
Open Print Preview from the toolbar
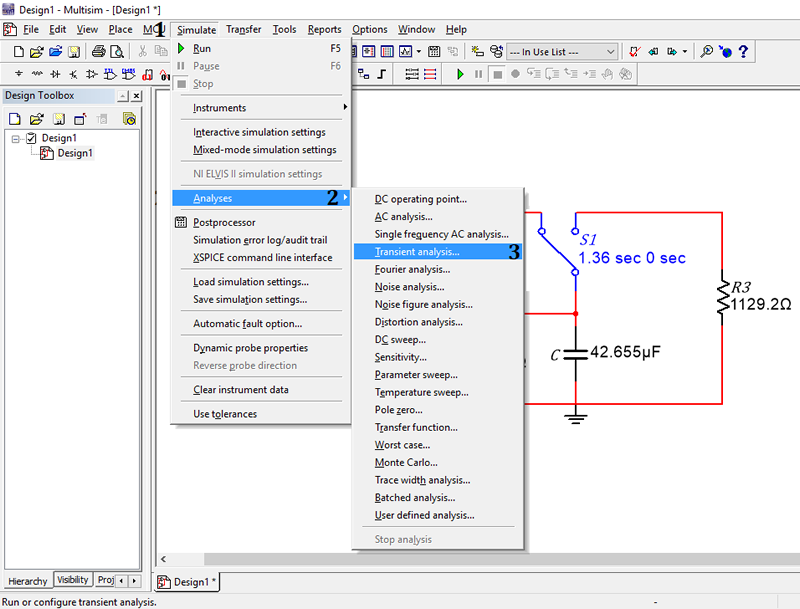tap(117, 52)
